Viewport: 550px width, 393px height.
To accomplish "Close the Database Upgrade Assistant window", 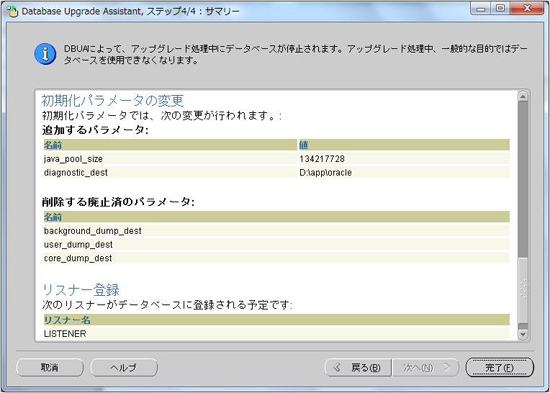I will [x=527, y=9].
